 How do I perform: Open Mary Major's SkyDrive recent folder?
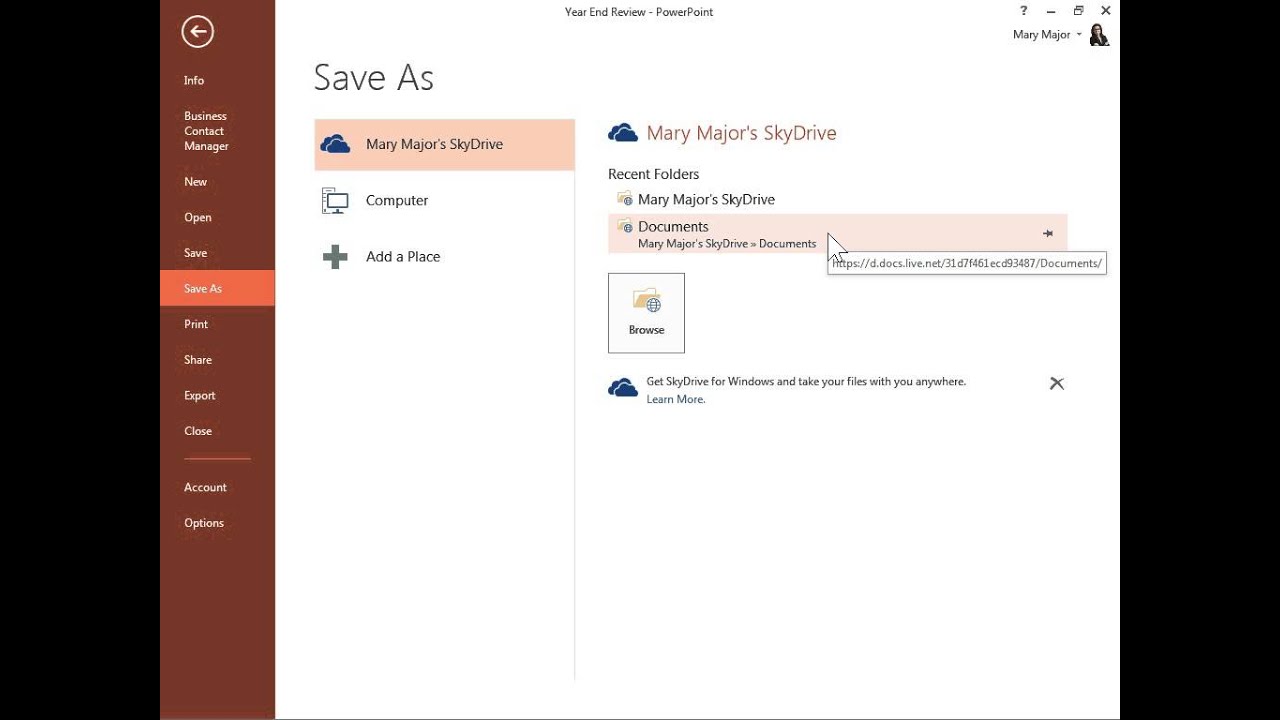tap(837, 199)
